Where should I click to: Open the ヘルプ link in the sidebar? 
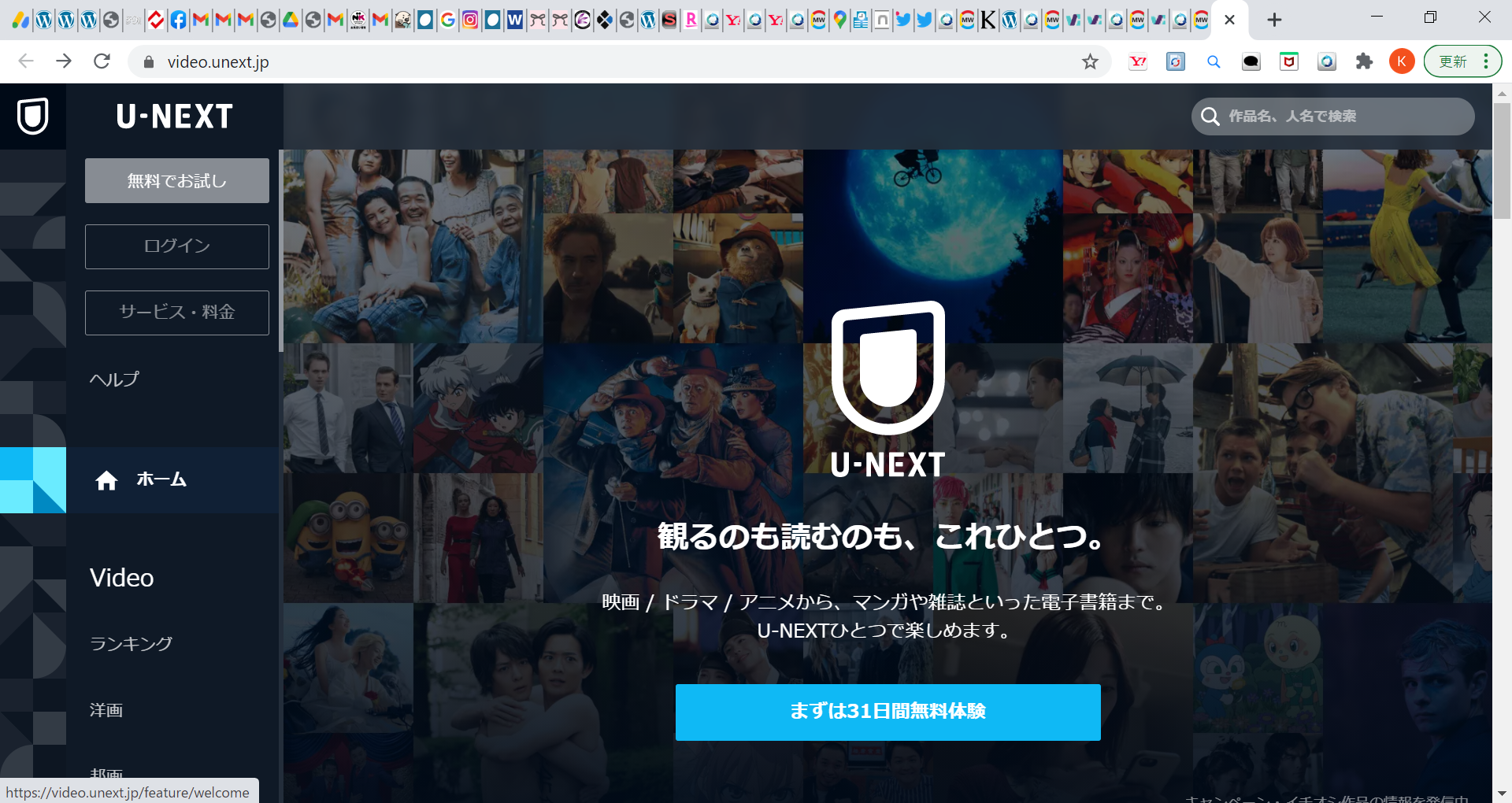[x=114, y=379]
